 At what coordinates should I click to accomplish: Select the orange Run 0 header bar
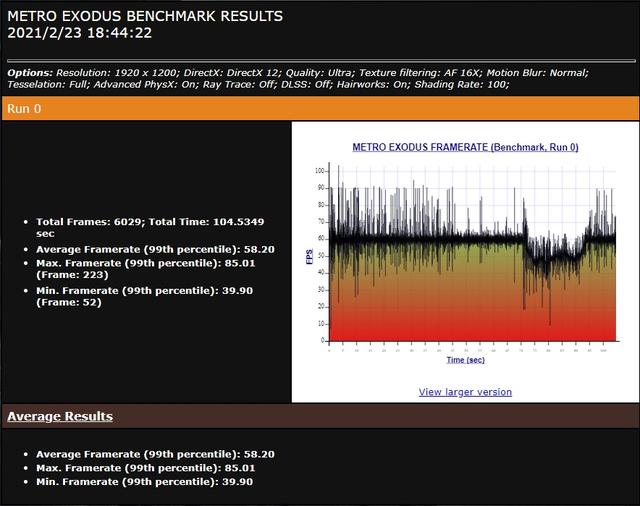click(320, 108)
